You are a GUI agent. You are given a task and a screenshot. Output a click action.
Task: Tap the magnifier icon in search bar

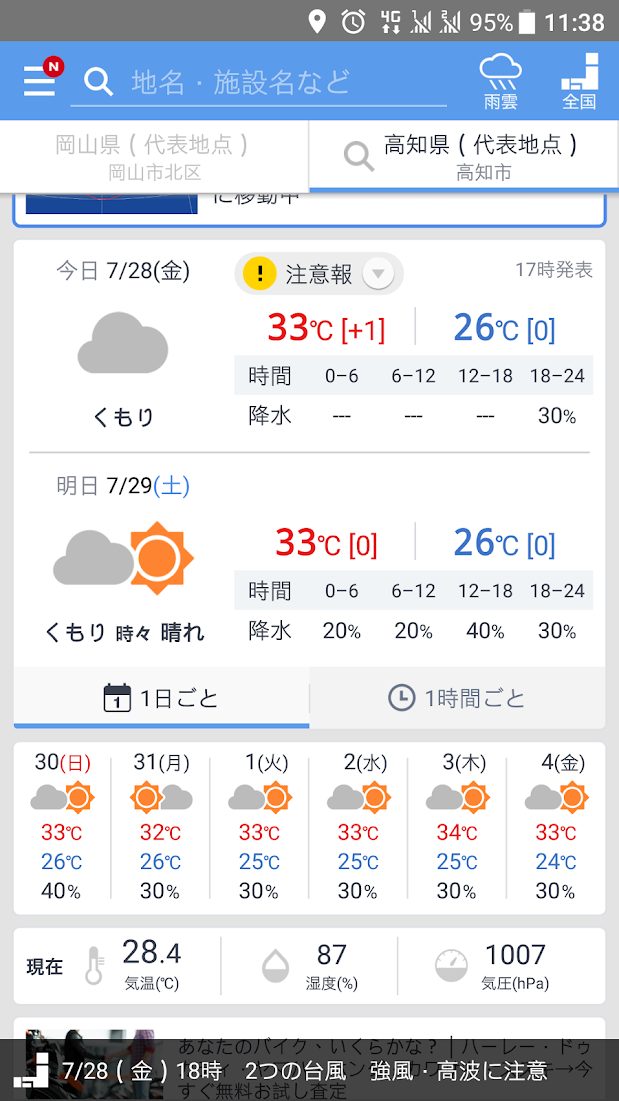98,81
